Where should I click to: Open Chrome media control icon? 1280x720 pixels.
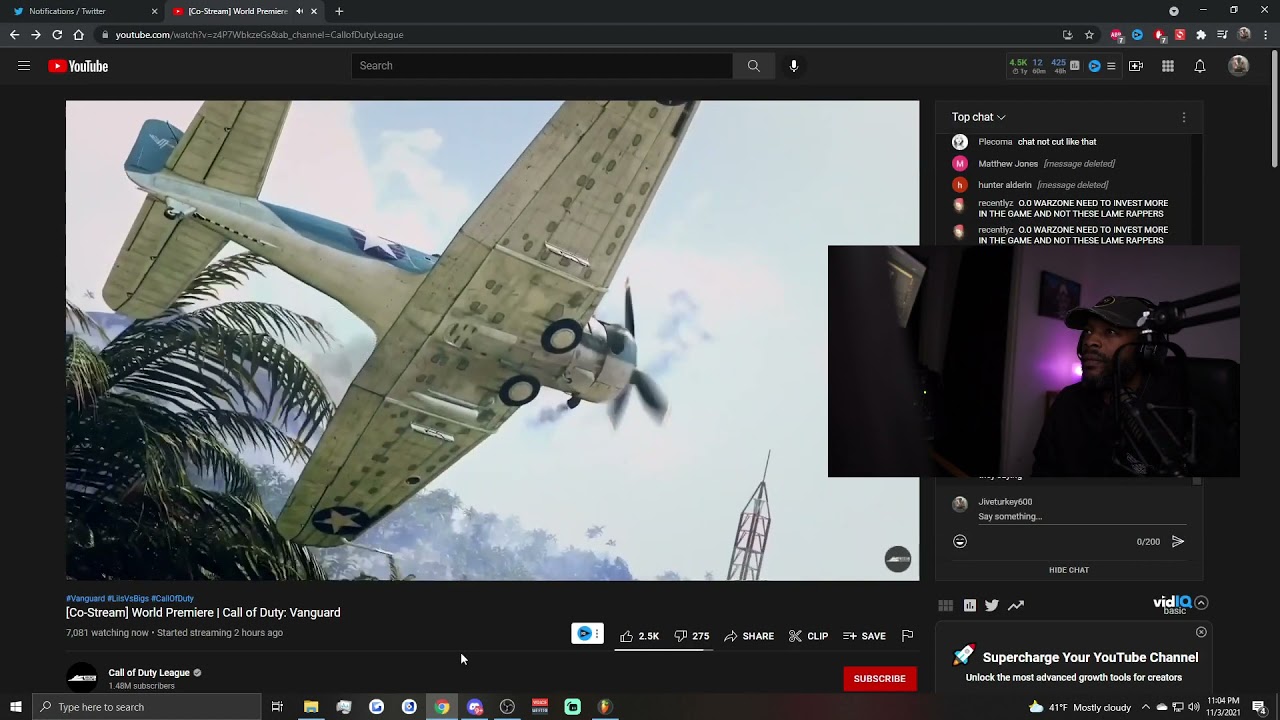click(x=1222, y=35)
